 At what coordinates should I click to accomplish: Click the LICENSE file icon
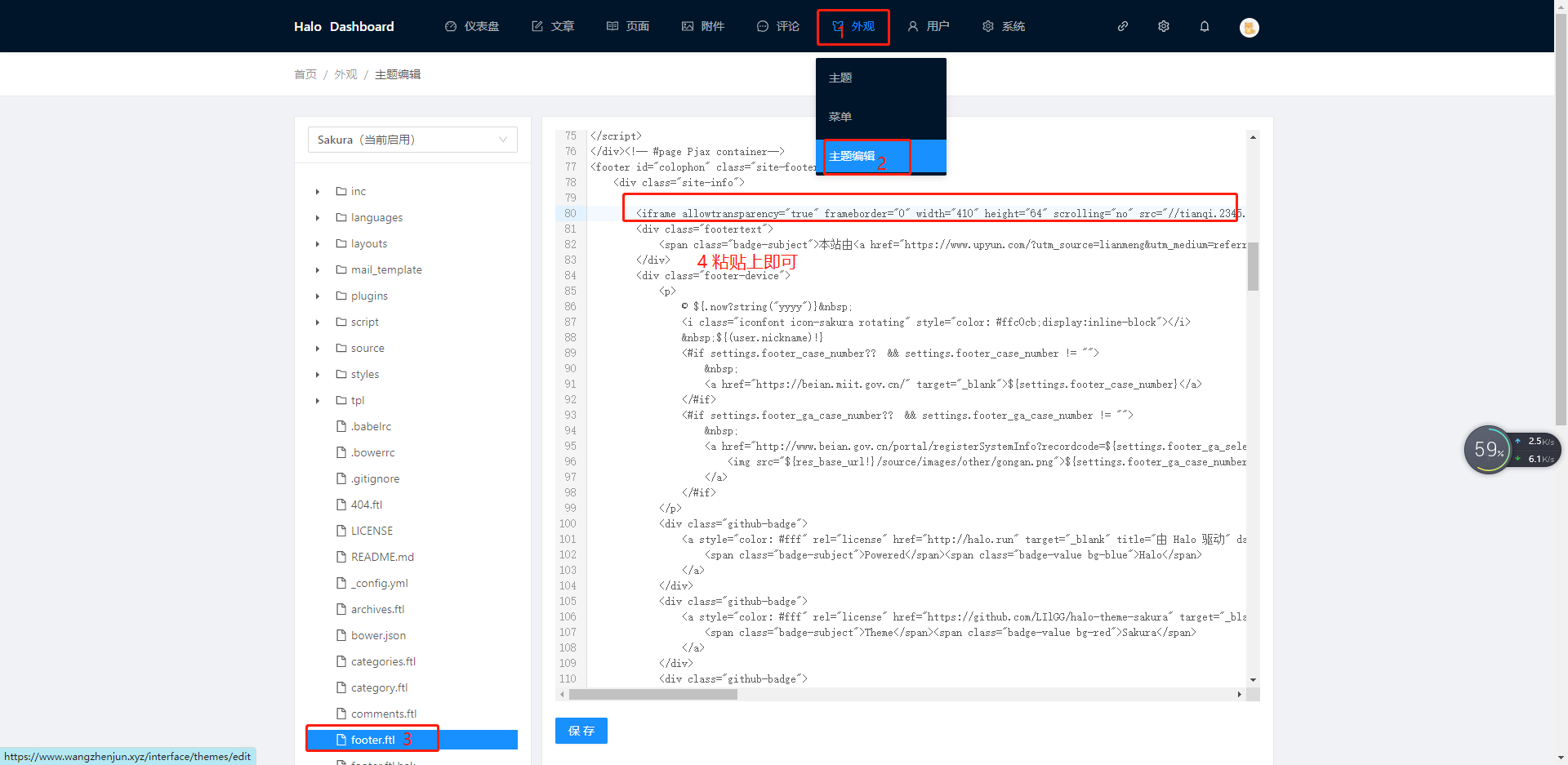click(341, 531)
